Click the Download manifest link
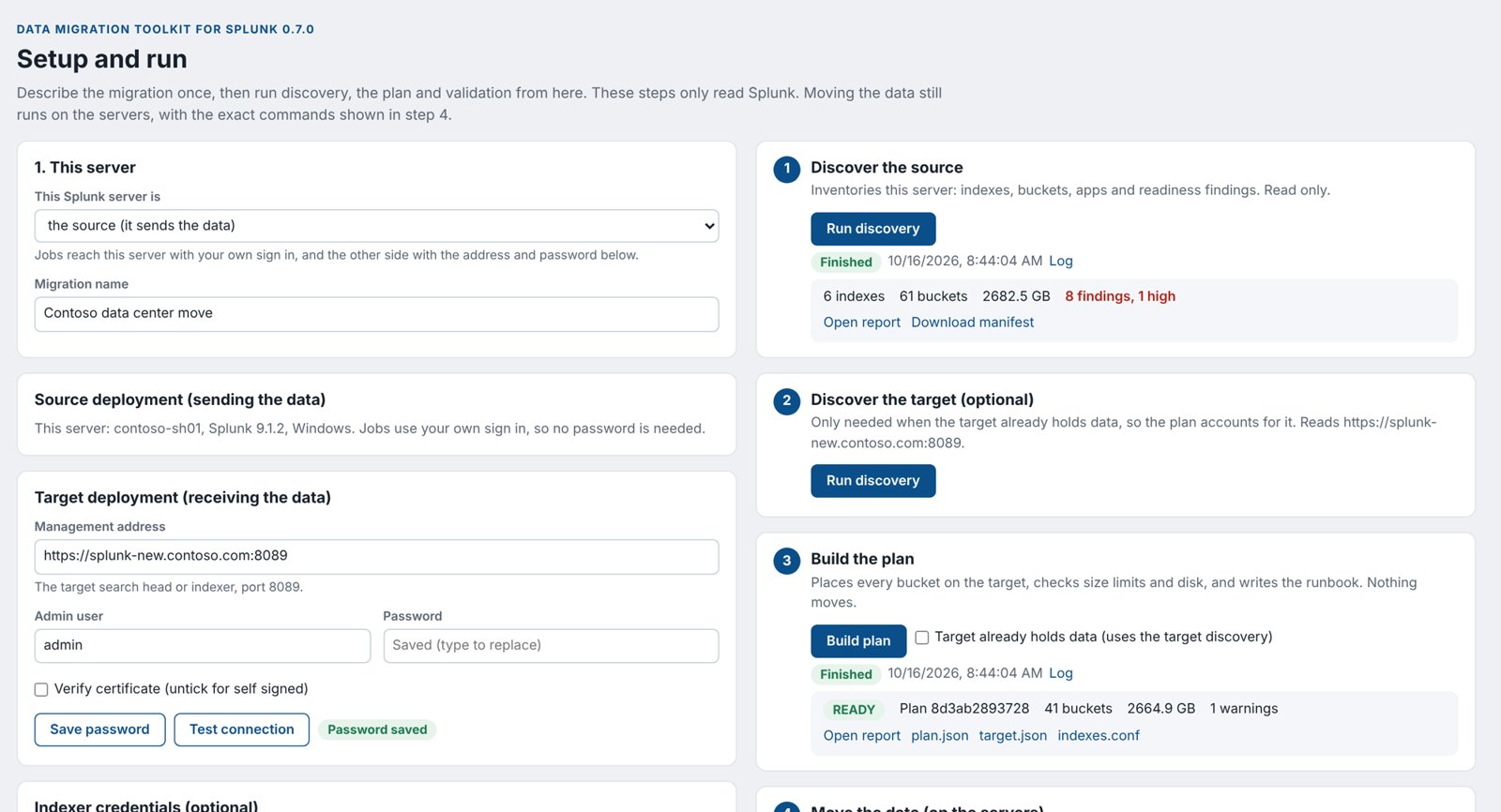The image size is (1501, 812). (x=972, y=323)
